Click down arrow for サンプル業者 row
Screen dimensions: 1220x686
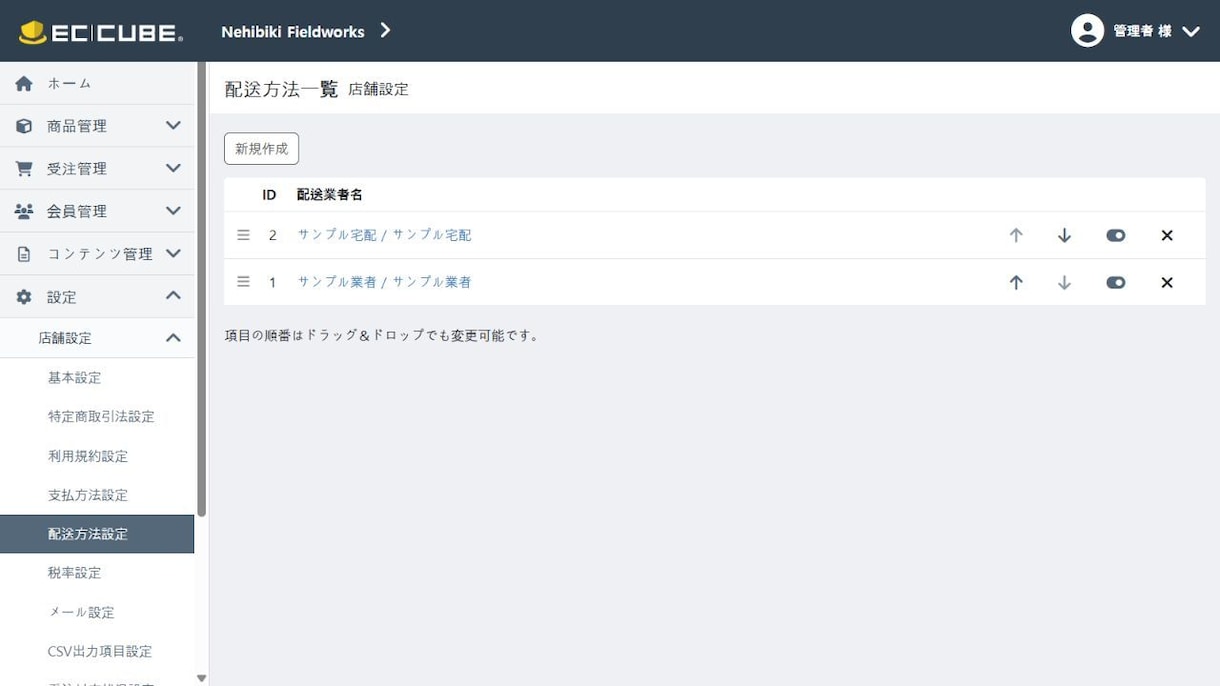point(1064,283)
